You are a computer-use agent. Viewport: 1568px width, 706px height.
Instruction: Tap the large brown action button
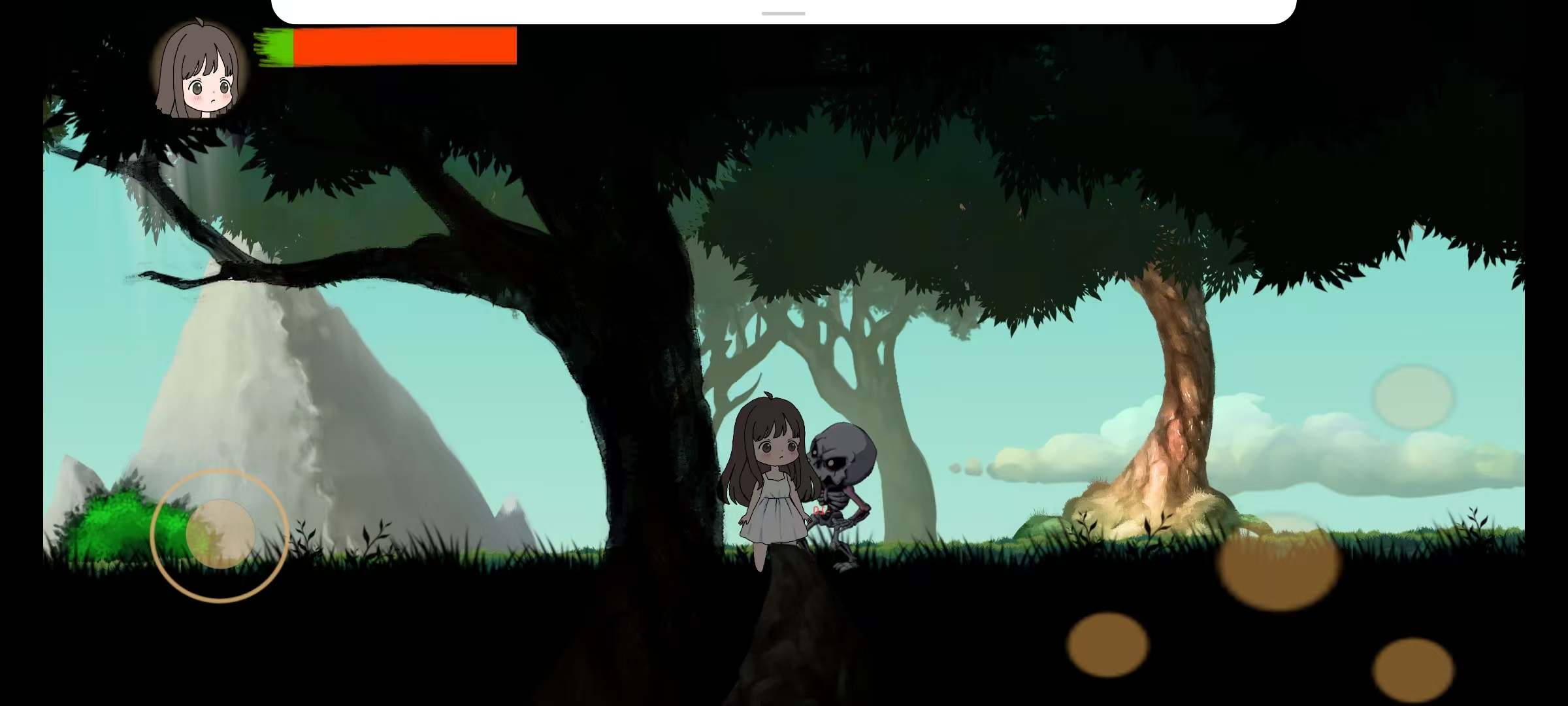[x=1279, y=563]
